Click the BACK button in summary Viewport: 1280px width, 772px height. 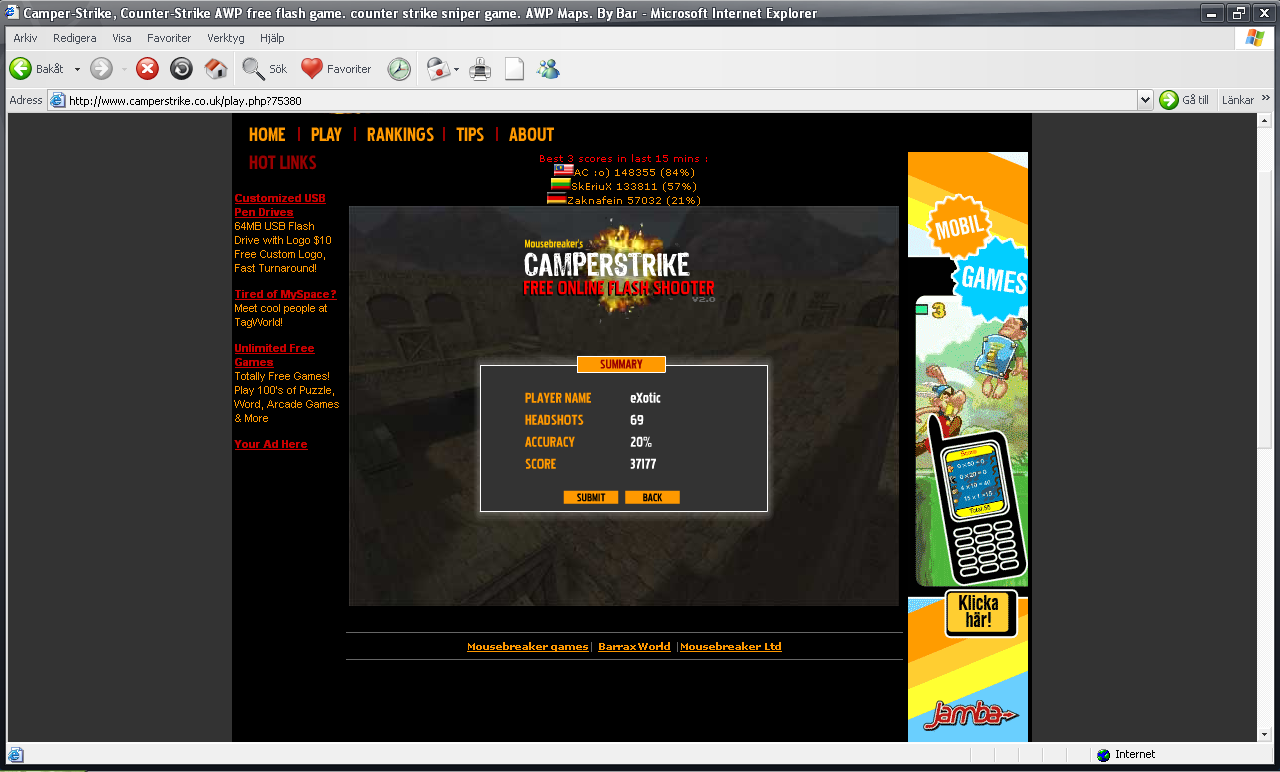point(652,497)
